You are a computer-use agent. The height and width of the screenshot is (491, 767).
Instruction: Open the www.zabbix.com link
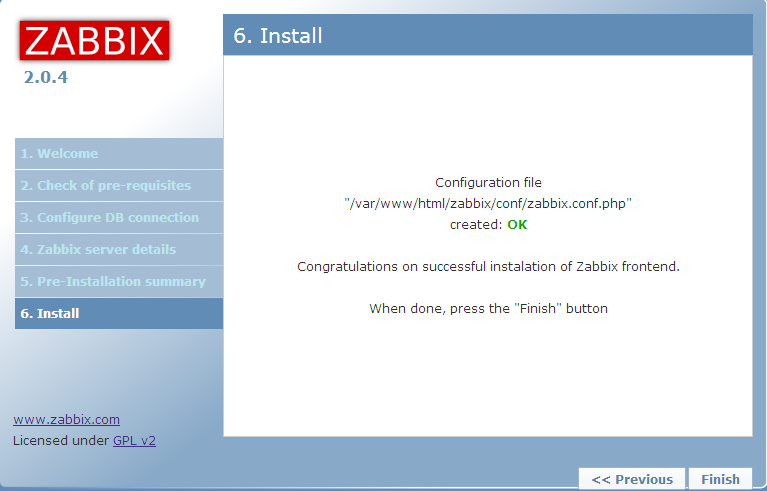pyautogui.click(x=67, y=420)
